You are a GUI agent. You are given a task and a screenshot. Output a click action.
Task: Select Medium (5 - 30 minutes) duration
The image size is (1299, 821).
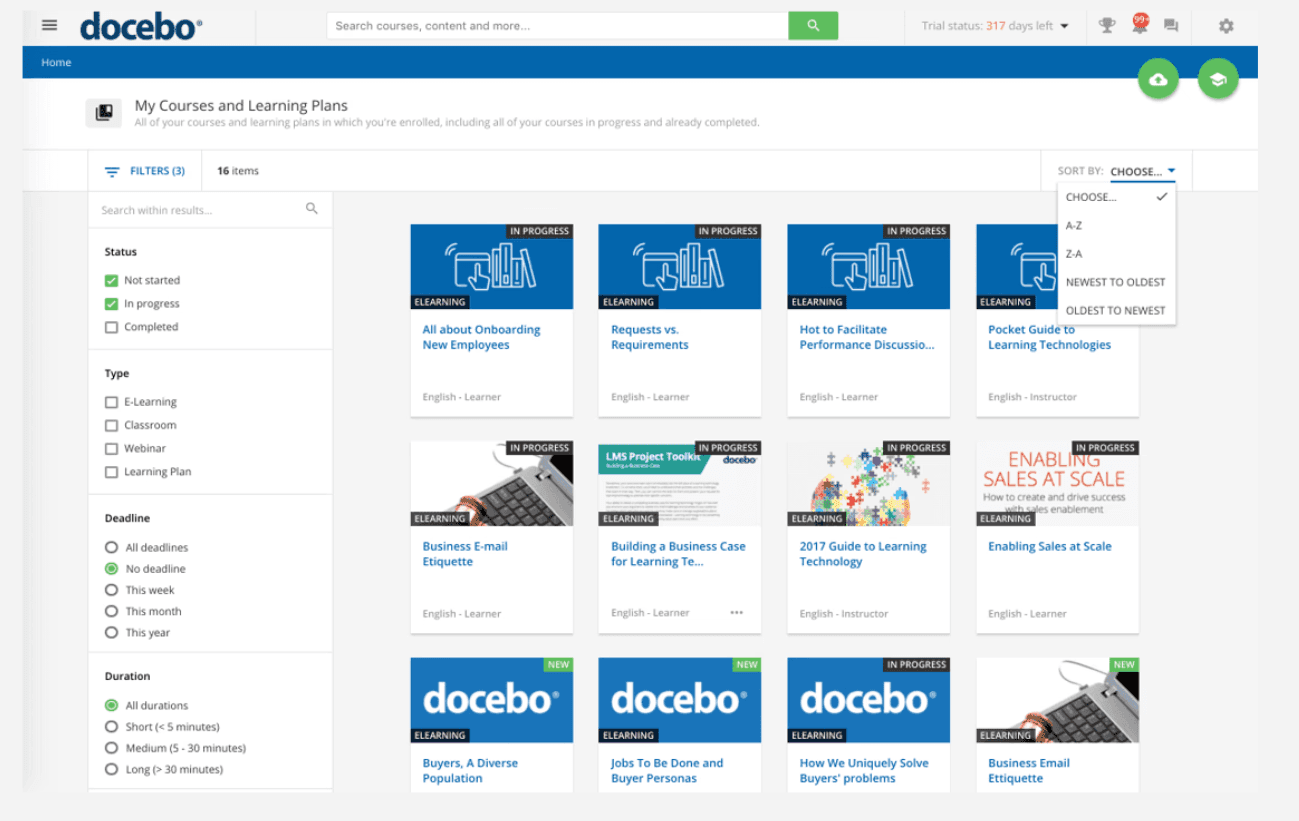click(111, 748)
